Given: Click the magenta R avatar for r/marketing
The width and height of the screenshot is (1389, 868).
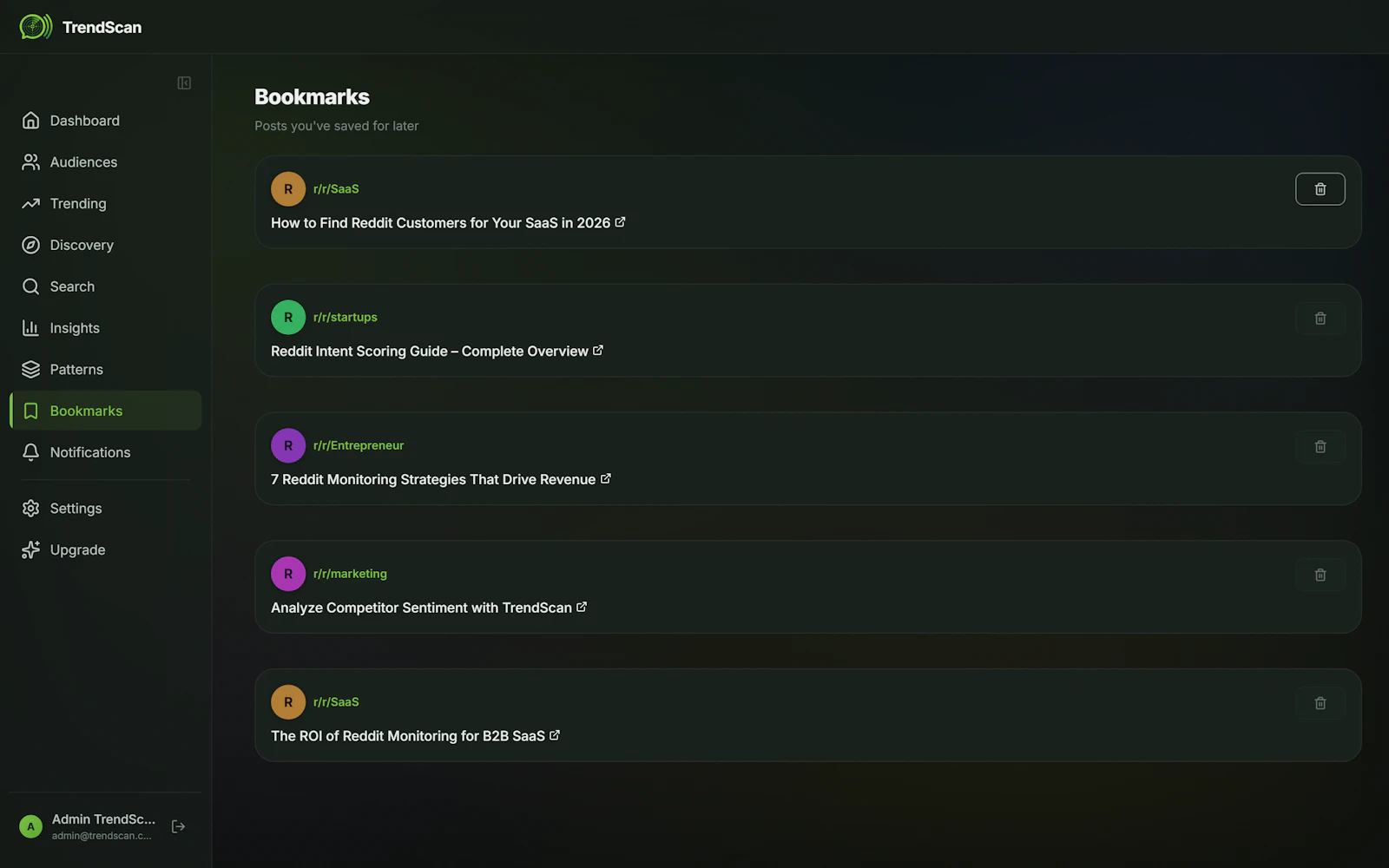Looking at the screenshot, I should (x=288, y=574).
